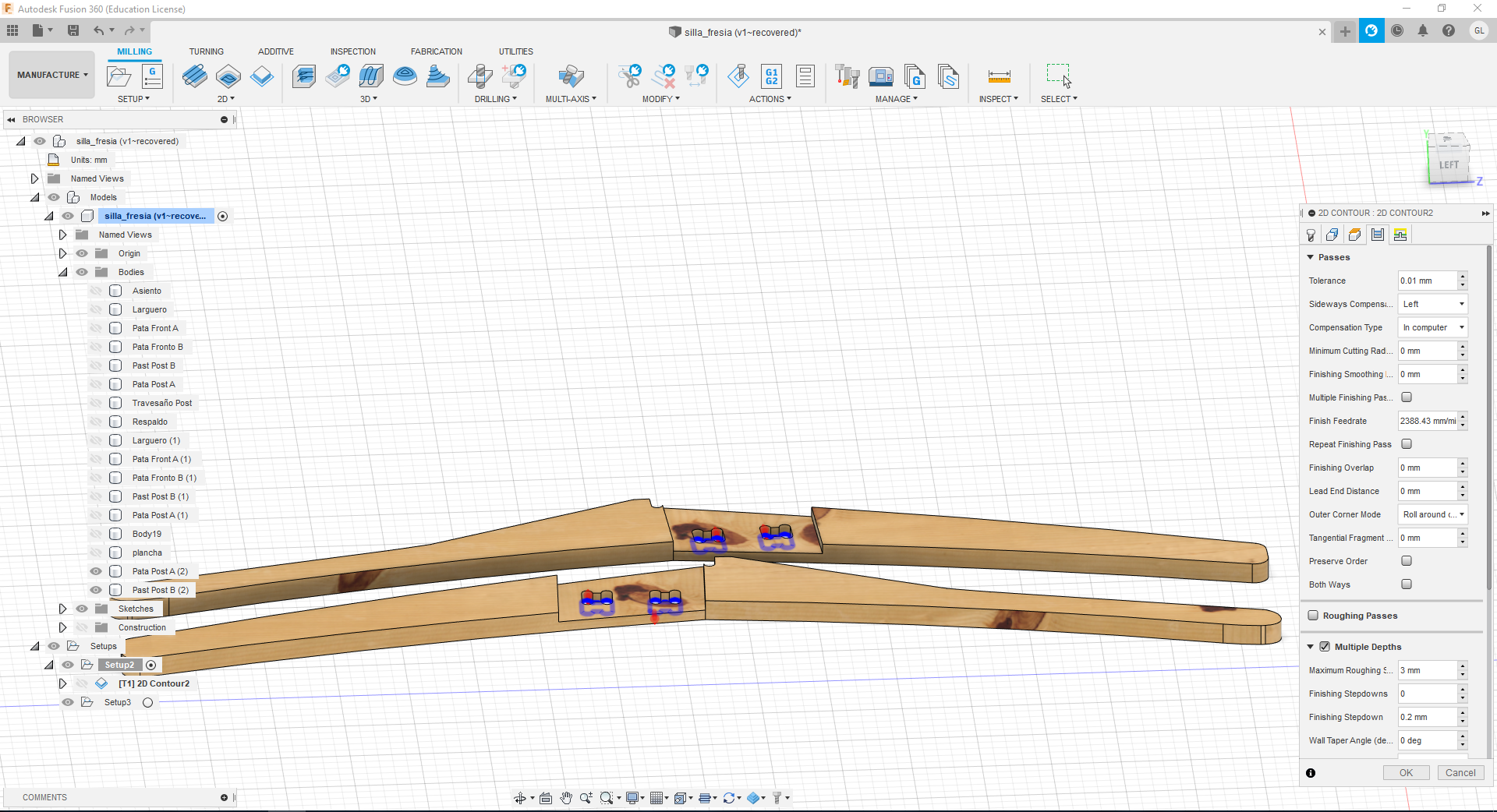Image resolution: width=1497 pixels, height=812 pixels.
Task: Click OK in the 2D Contour dialog
Action: 1406,773
